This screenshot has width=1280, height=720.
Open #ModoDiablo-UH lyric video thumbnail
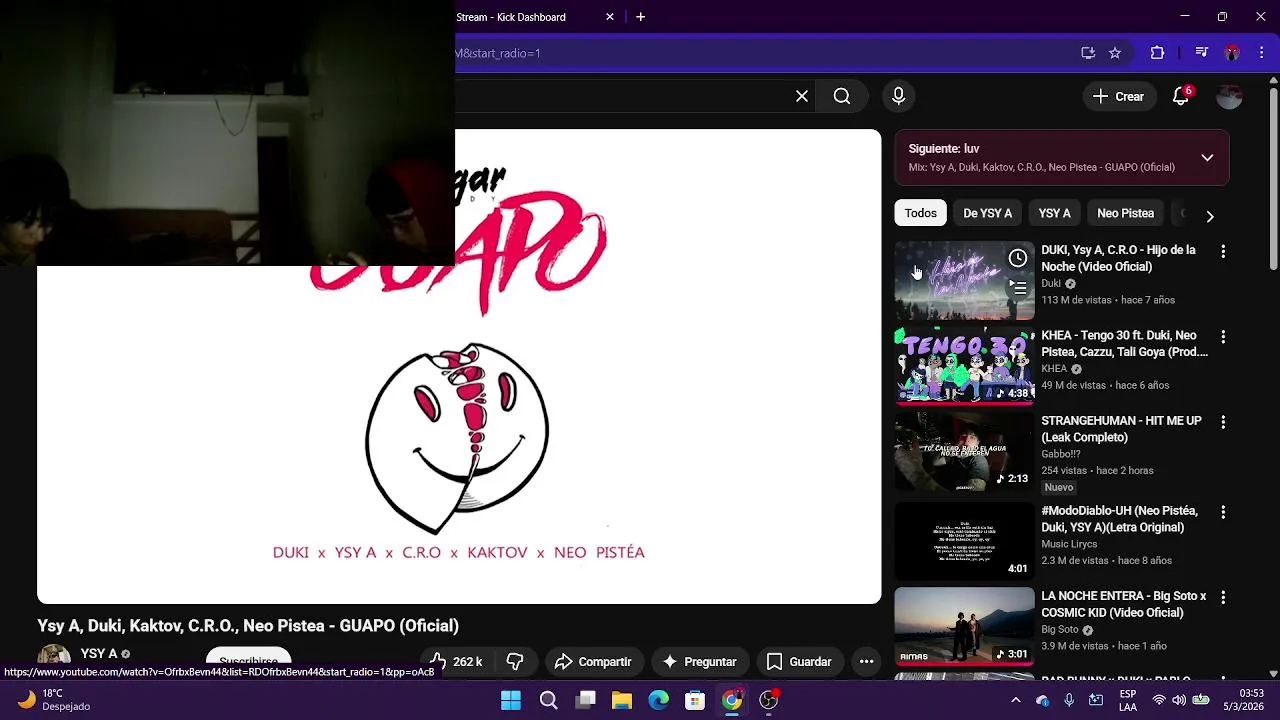(964, 540)
